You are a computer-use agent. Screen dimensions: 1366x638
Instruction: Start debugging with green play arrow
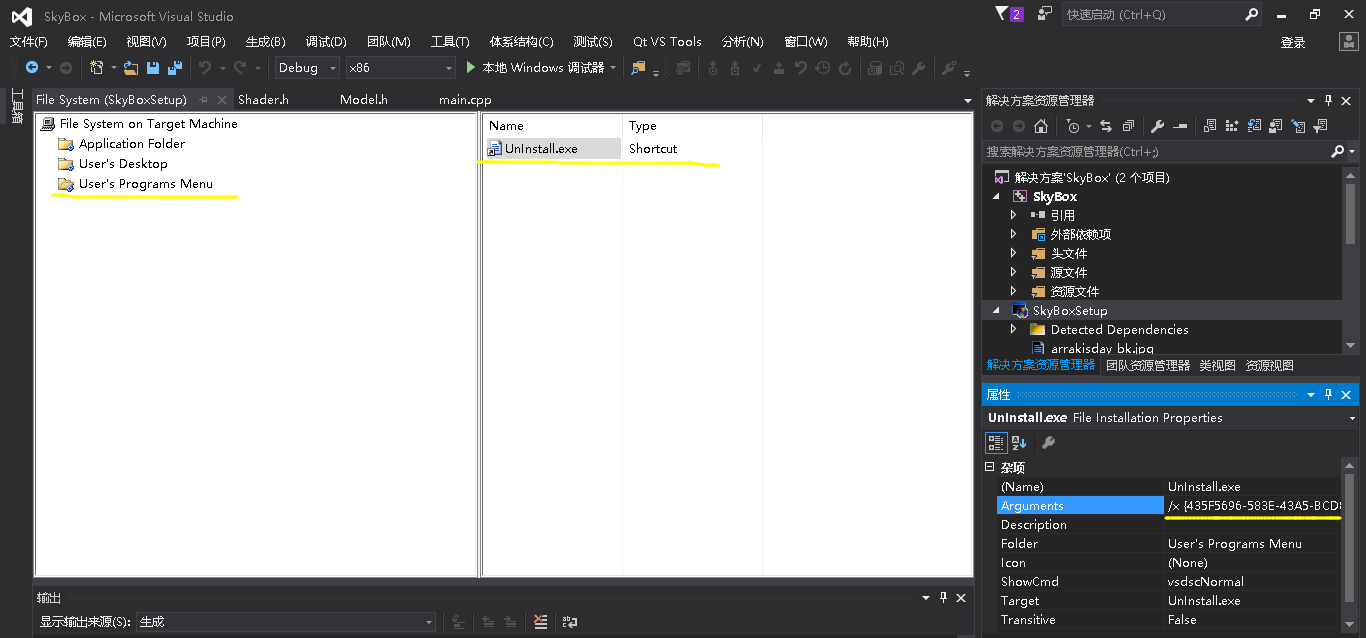pyautogui.click(x=472, y=68)
